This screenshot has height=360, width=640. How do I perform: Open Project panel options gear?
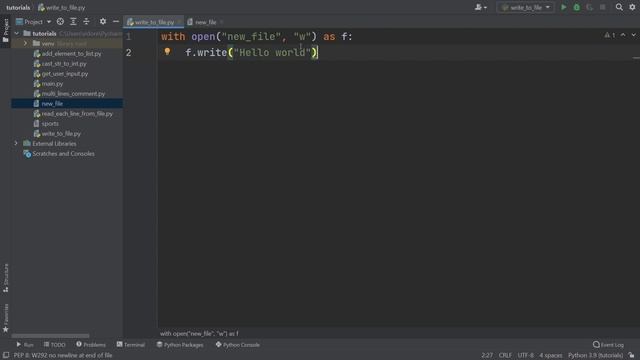coord(103,22)
